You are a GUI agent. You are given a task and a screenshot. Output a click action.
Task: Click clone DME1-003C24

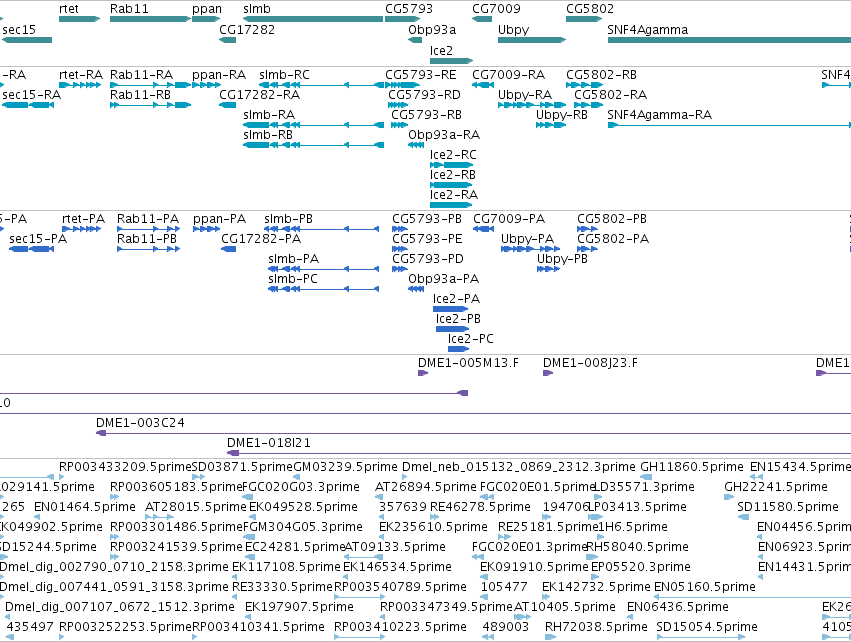(473, 433)
